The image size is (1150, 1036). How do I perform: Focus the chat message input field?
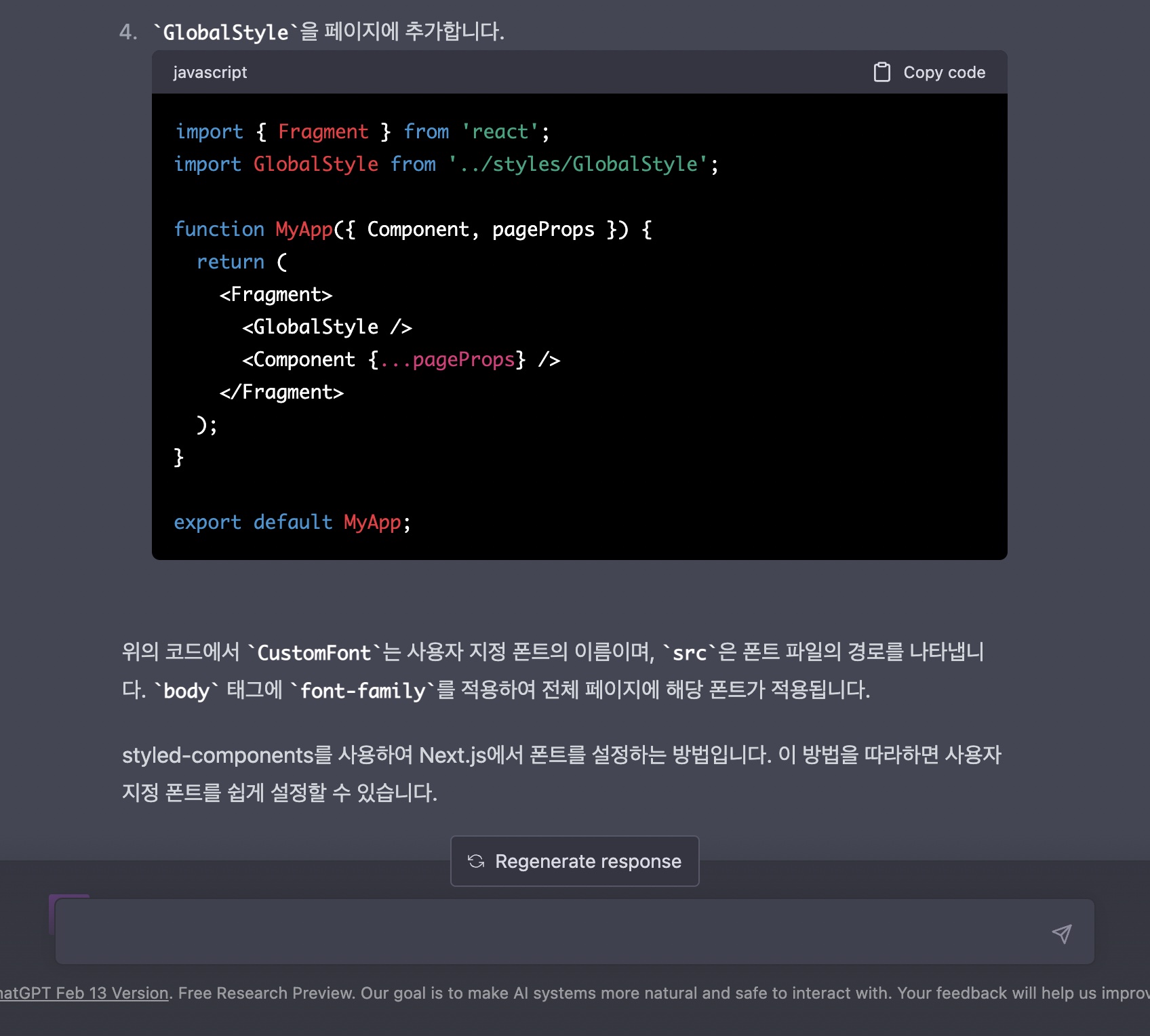click(575, 932)
